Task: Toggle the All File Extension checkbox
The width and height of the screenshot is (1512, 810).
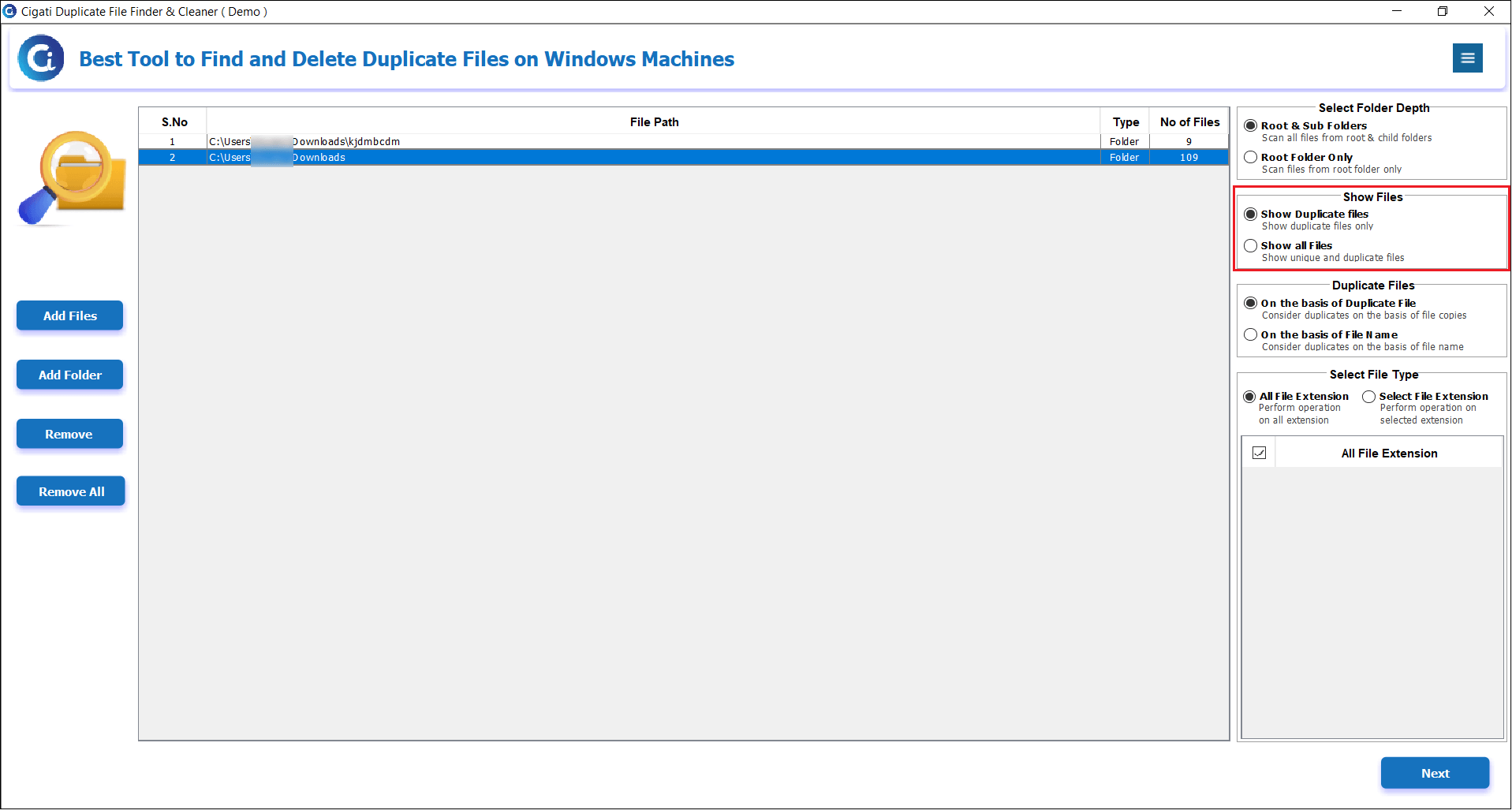Action: (1259, 453)
